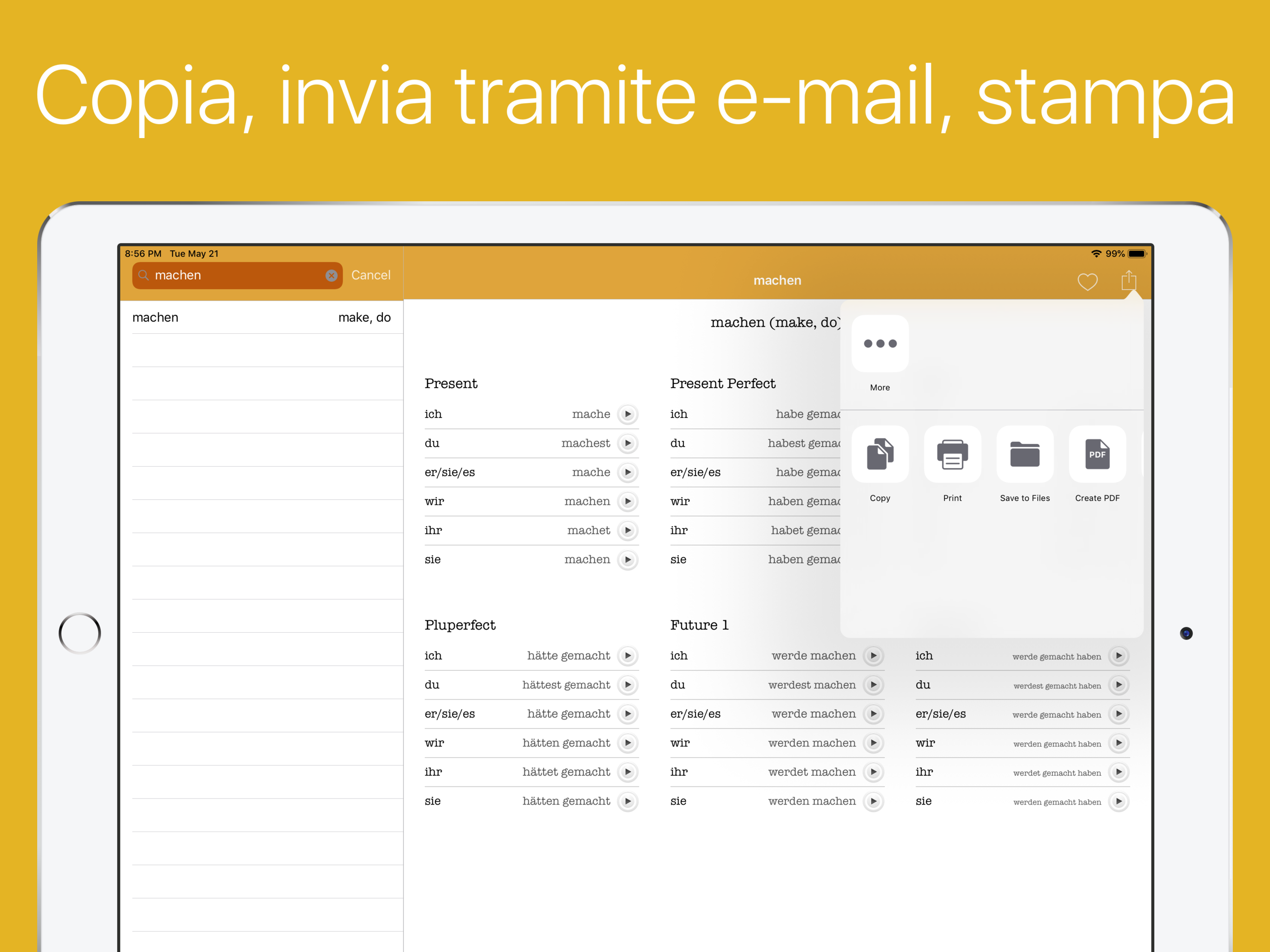Choose the Copy action icon
The height and width of the screenshot is (952, 1270).
click(x=880, y=454)
